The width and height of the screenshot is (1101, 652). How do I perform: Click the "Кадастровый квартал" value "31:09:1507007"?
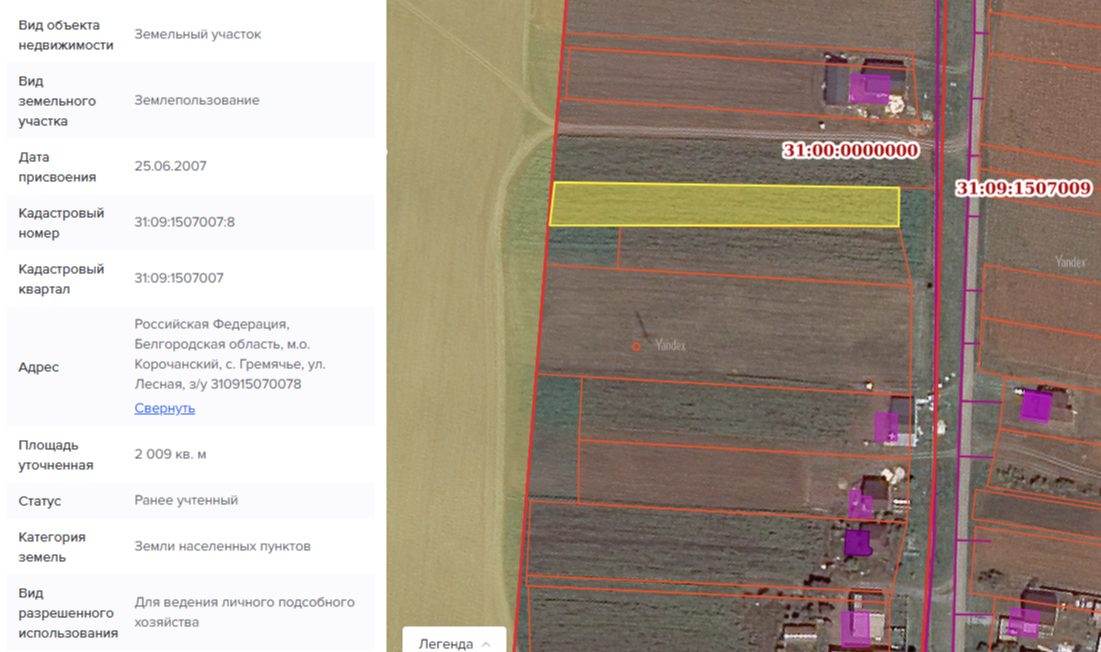179,278
